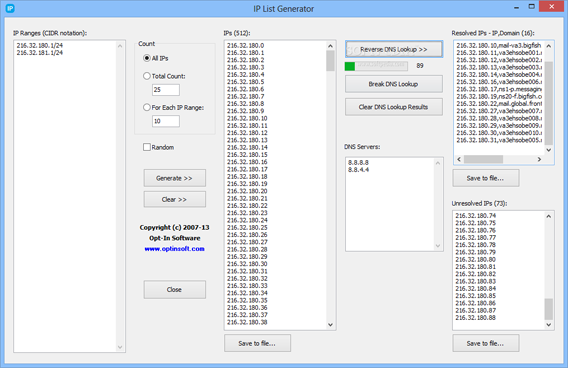
Task: Save the IPs list to file
Action: coord(257,343)
